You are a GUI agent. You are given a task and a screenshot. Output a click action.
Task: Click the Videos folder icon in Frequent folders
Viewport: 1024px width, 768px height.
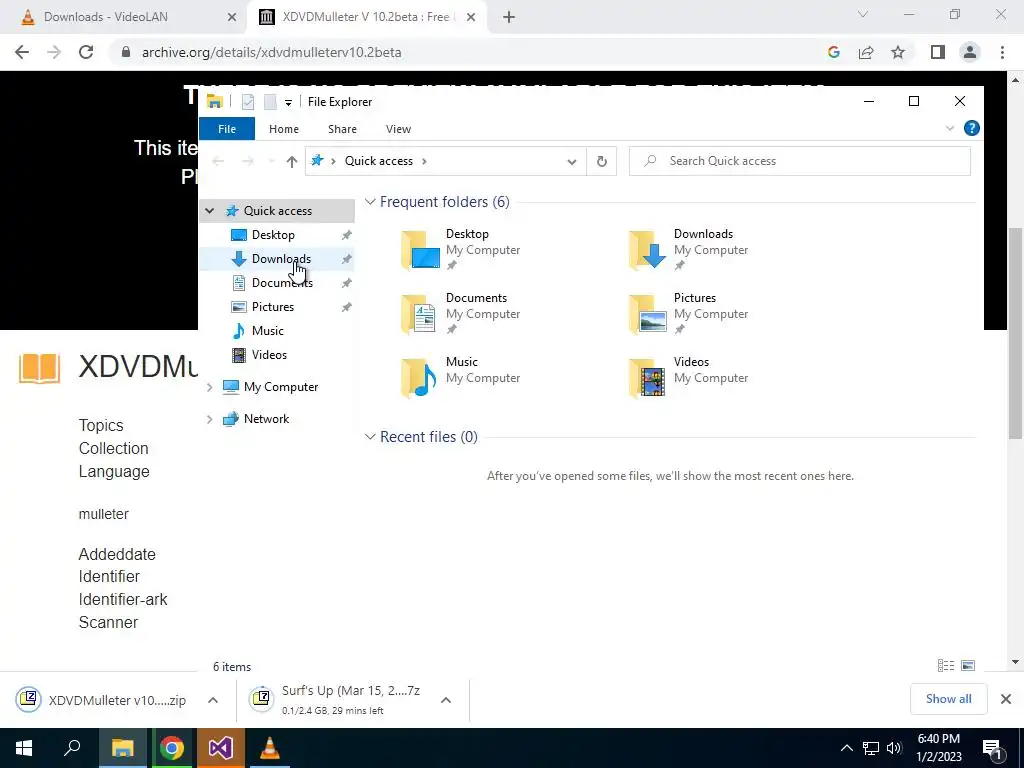click(648, 378)
